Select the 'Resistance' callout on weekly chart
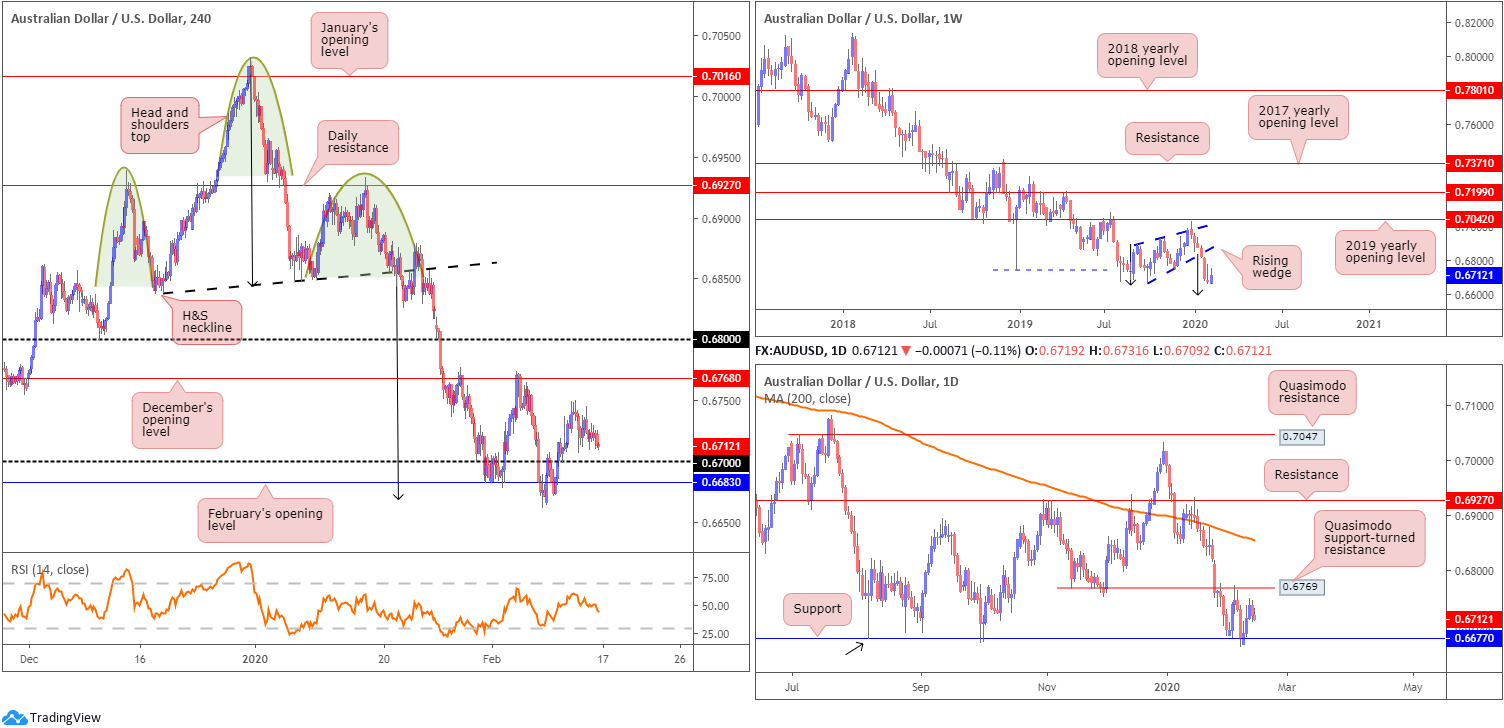Viewport: 1504px width, 728px height. 1167,138
